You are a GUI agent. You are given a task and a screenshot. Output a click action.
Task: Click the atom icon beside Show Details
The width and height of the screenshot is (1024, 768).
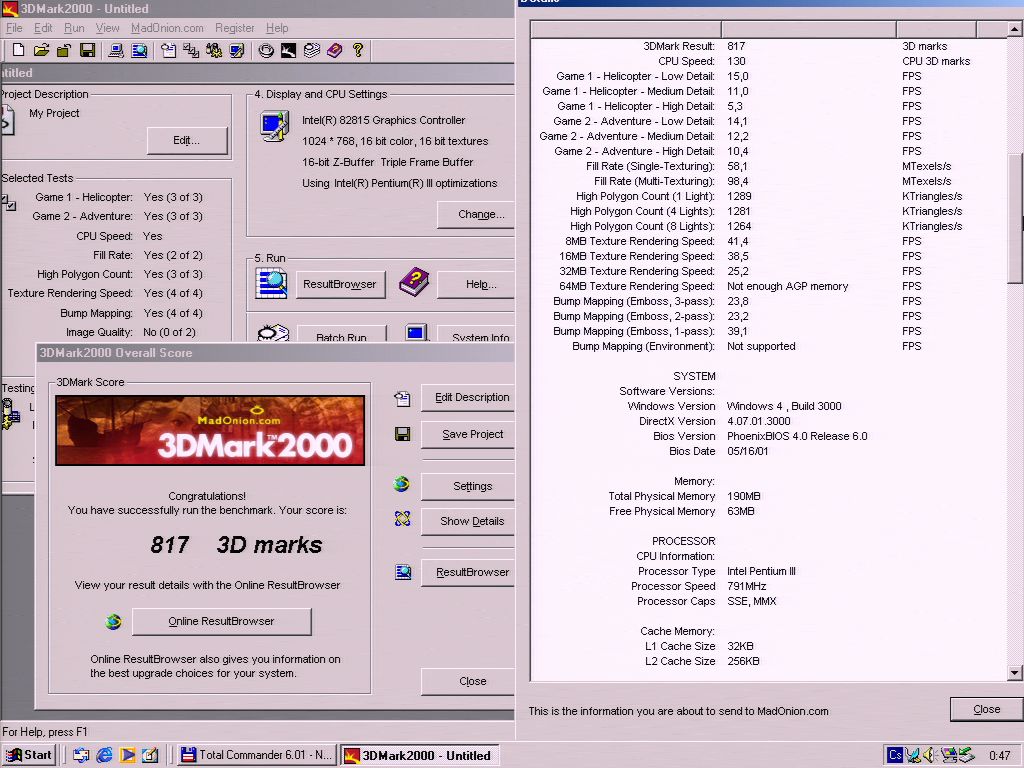click(402, 519)
